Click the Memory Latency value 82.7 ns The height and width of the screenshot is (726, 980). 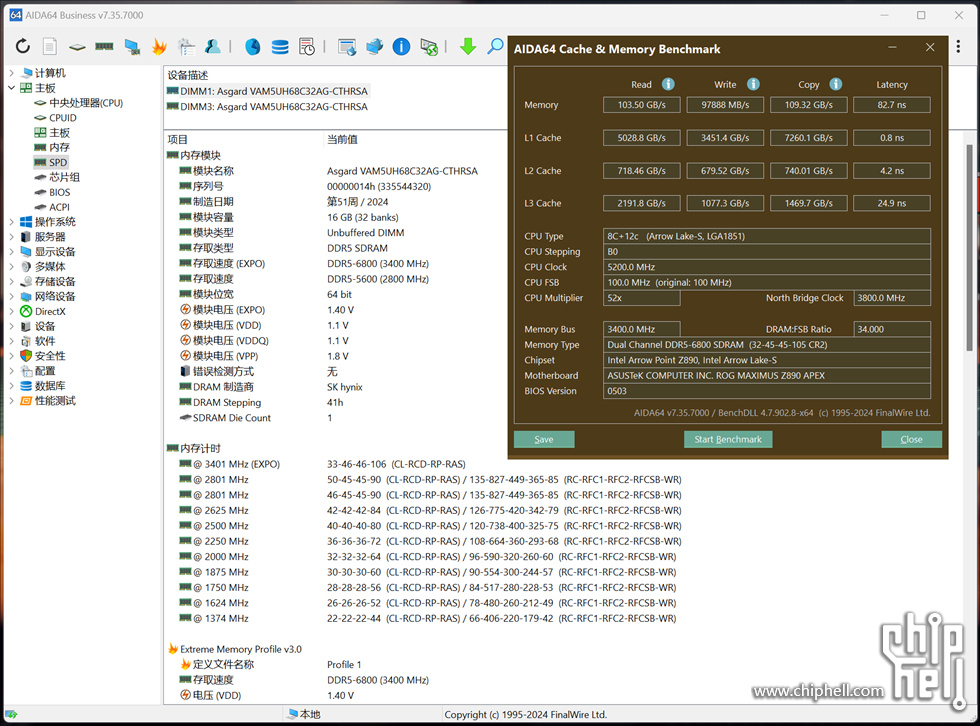point(891,105)
